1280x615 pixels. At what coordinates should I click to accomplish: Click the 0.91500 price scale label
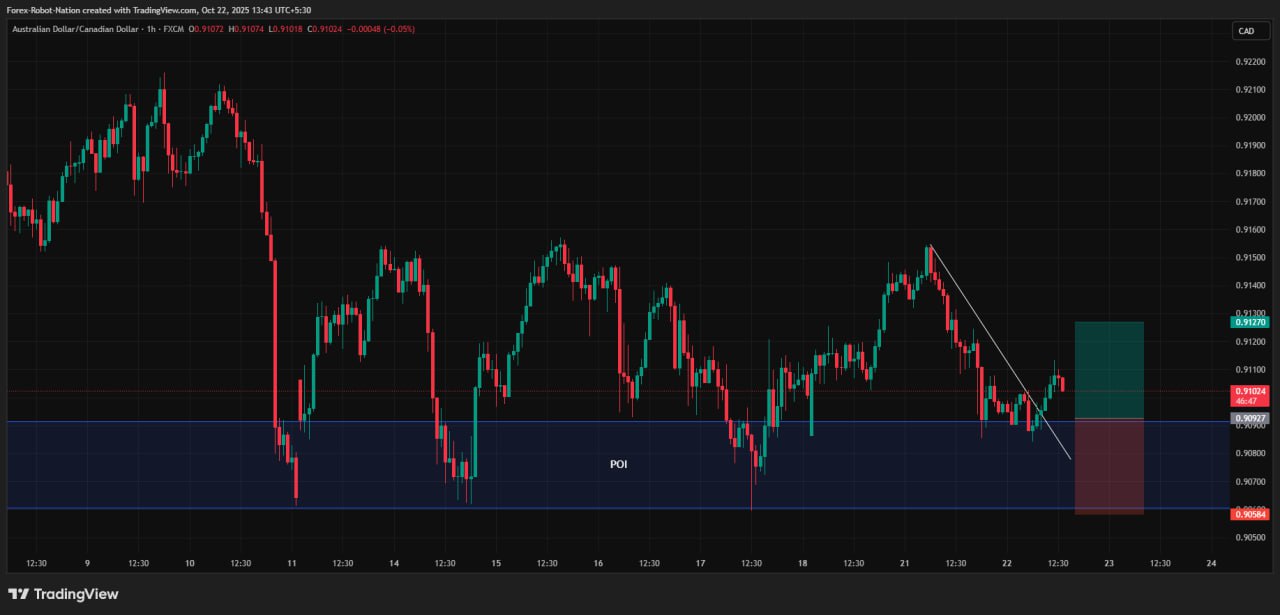pyautogui.click(x=1251, y=258)
